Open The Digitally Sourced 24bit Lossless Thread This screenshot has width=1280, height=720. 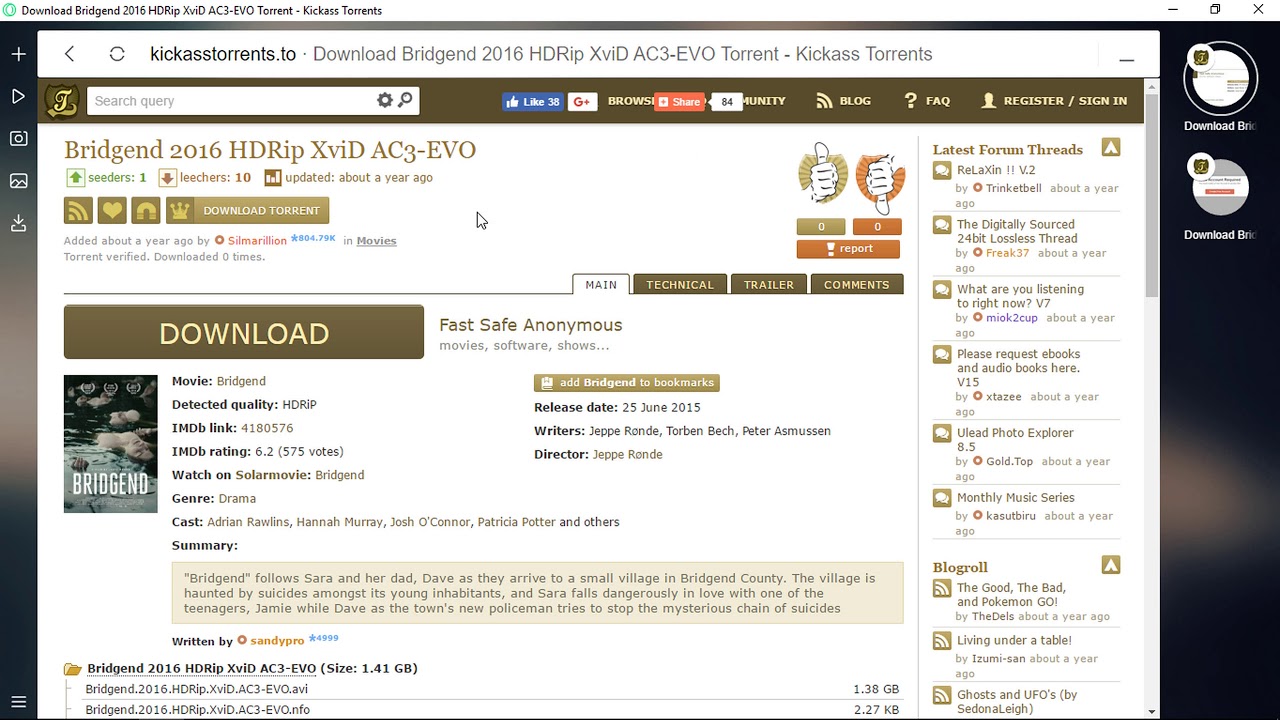click(1017, 232)
